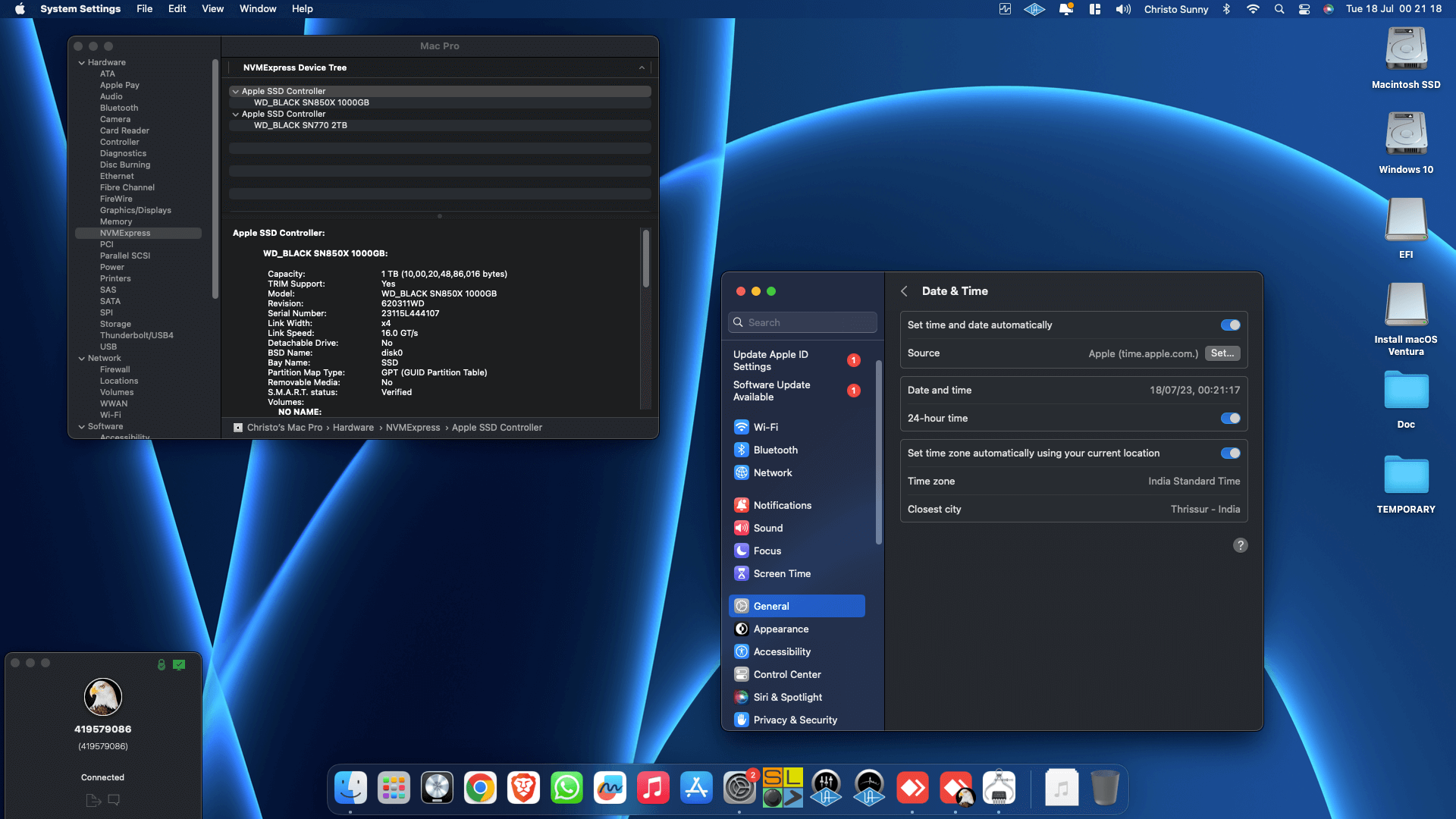Open the Edit menu
Image resolution: width=1456 pixels, height=819 pixels.
click(177, 9)
